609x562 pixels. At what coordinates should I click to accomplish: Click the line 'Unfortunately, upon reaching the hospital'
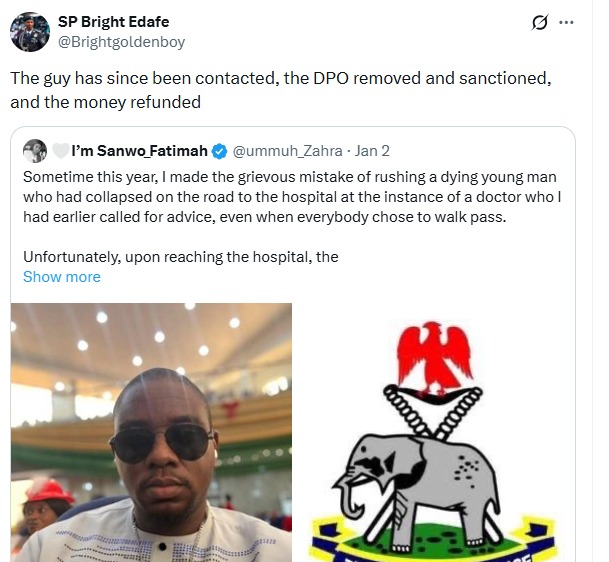coord(181,257)
